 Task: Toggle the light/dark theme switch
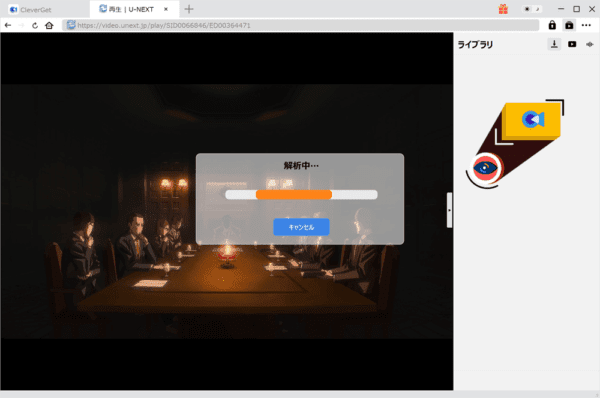pyautogui.click(x=532, y=9)
